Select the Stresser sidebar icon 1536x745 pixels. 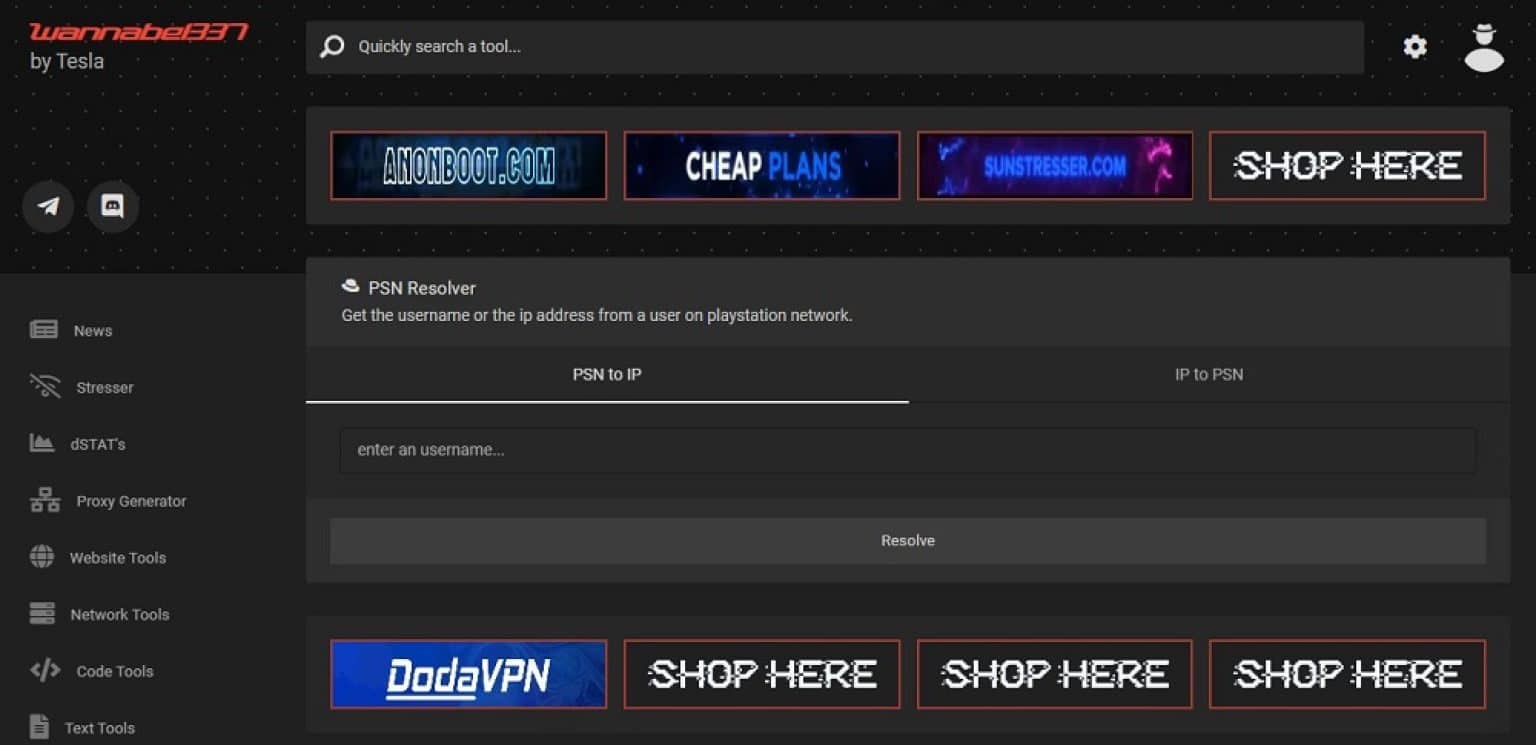tap(43, 386)
